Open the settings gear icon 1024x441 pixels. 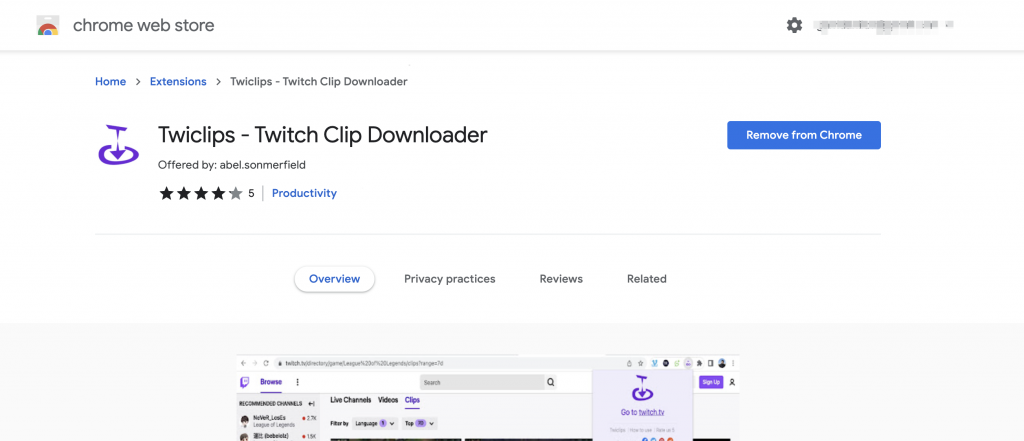pos(794,25)
